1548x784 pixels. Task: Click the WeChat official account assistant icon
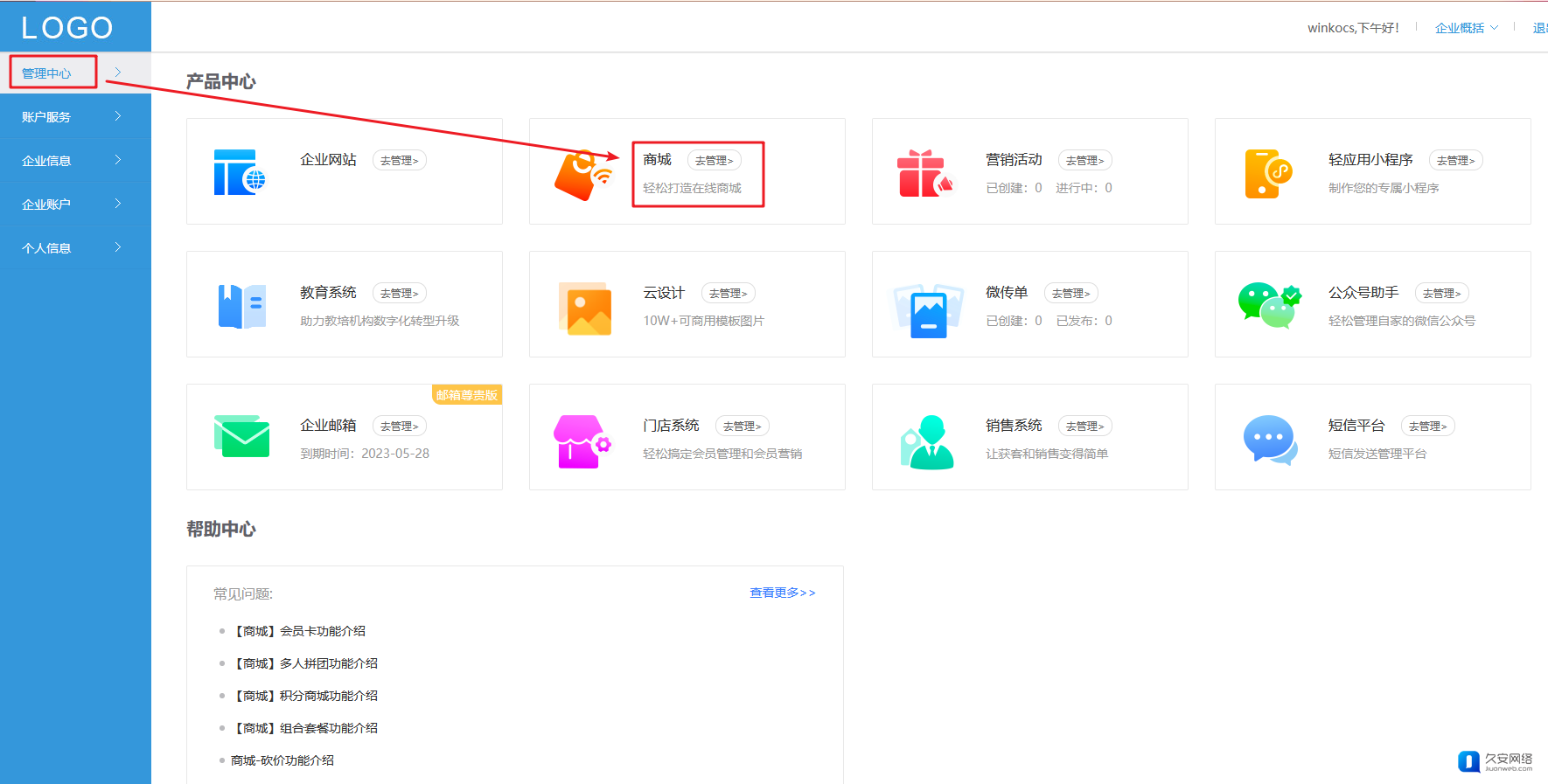click(1268, 305)
